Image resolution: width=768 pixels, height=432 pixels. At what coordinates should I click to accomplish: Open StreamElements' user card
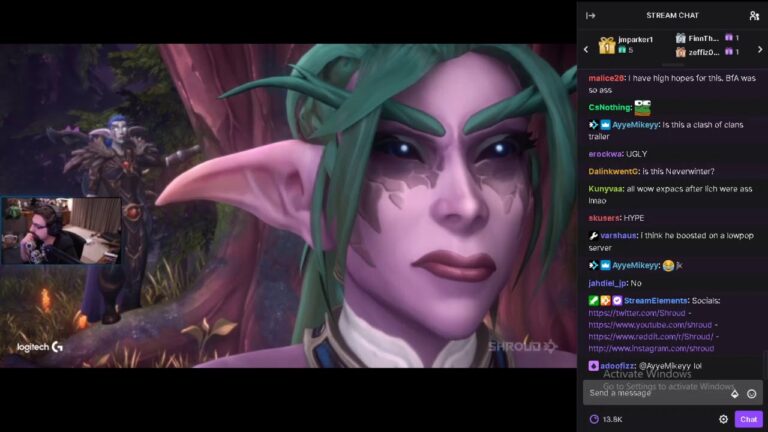pos(656,301)
